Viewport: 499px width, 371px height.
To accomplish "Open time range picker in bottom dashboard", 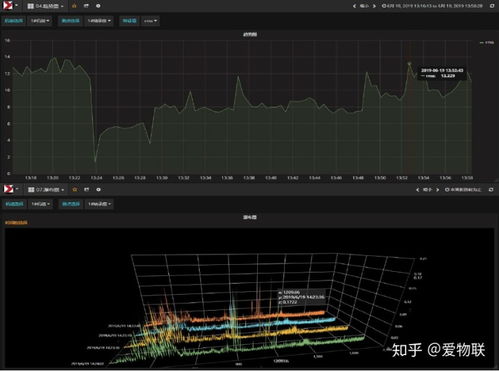I will [463, 190].
